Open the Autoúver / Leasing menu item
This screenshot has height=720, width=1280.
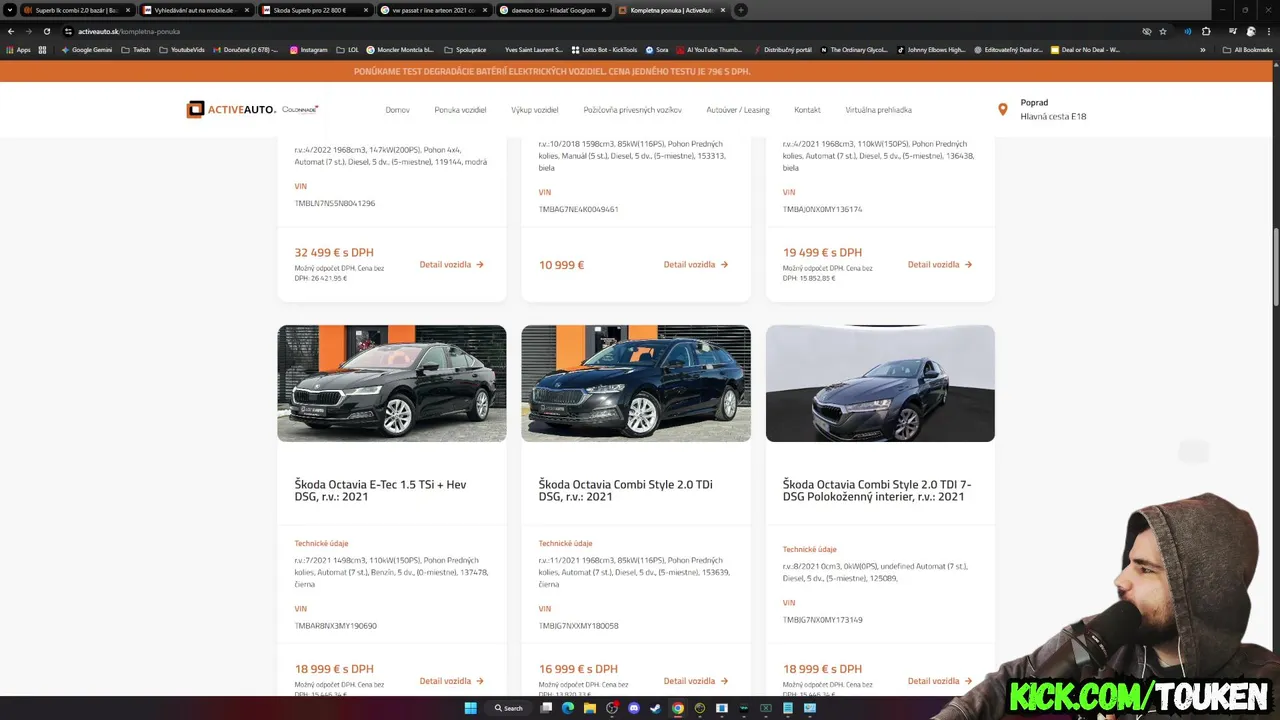[738, 110]
